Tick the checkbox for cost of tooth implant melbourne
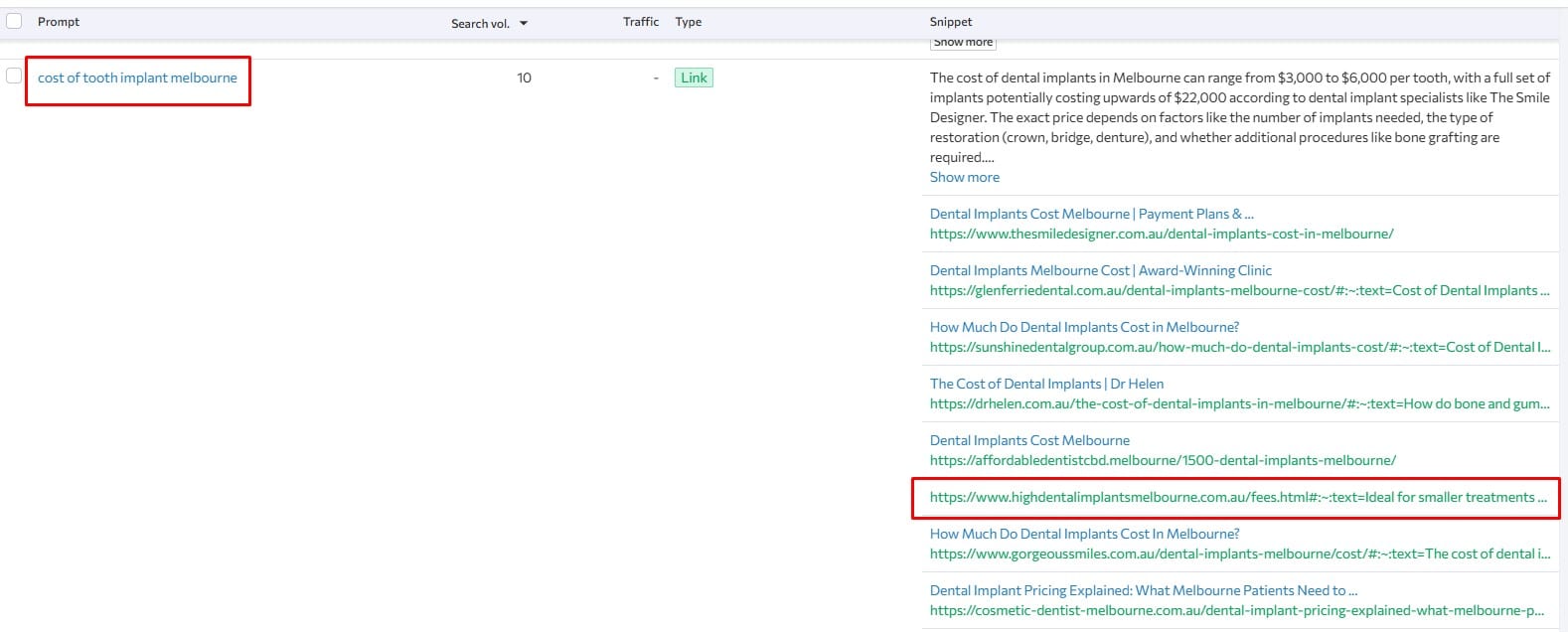 pyautogui.click(x=14, y=76)
